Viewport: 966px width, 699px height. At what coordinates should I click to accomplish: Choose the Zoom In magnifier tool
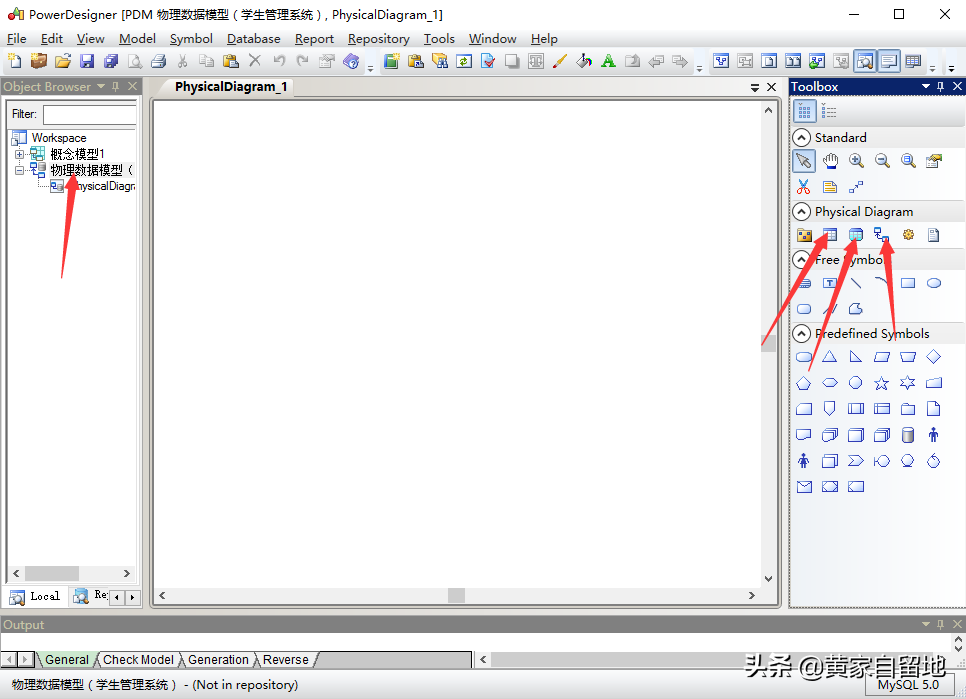click(856, 161)
